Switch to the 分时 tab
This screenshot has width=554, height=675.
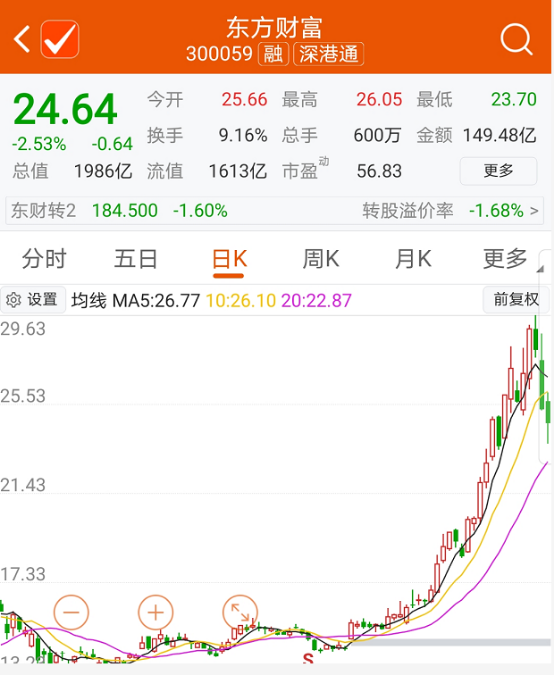pyautogui.click(x=44, y=259)
